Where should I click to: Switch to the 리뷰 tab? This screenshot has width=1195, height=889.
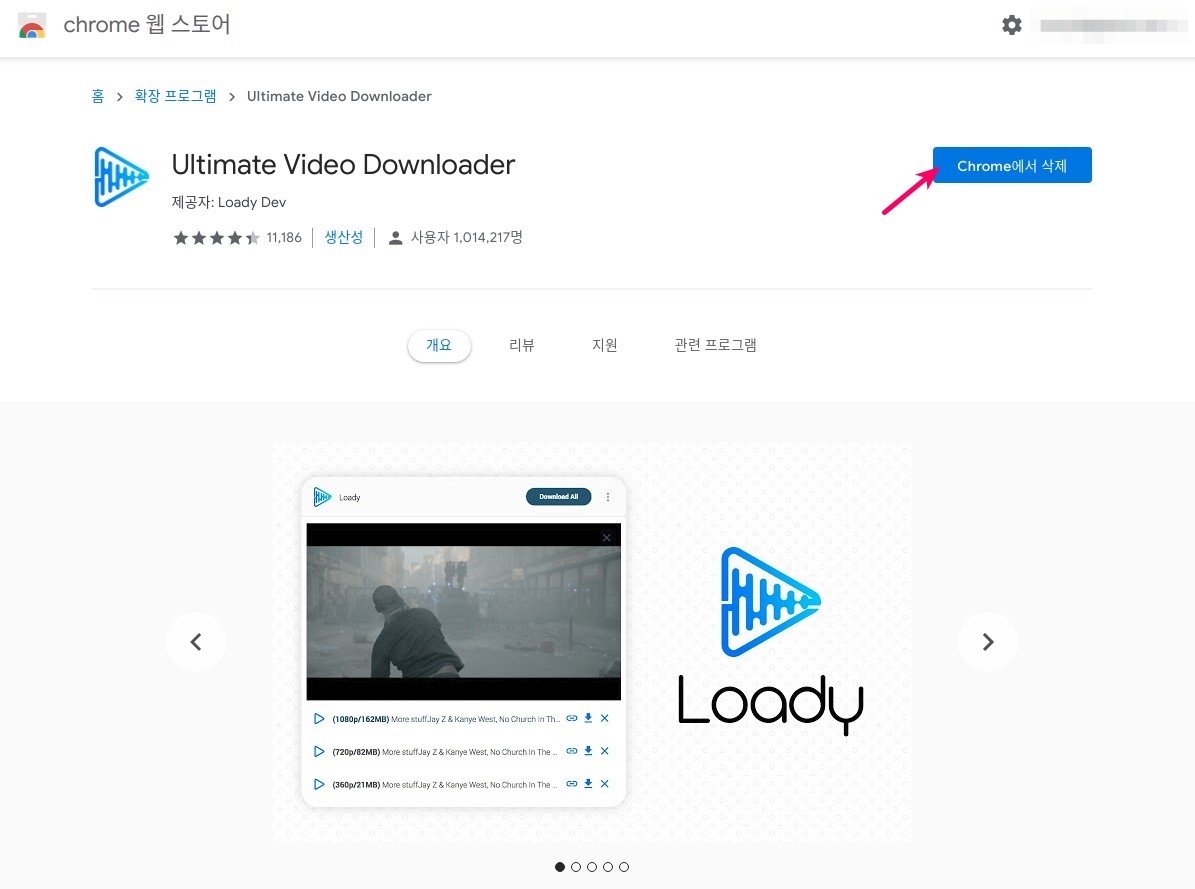point(522,345)
